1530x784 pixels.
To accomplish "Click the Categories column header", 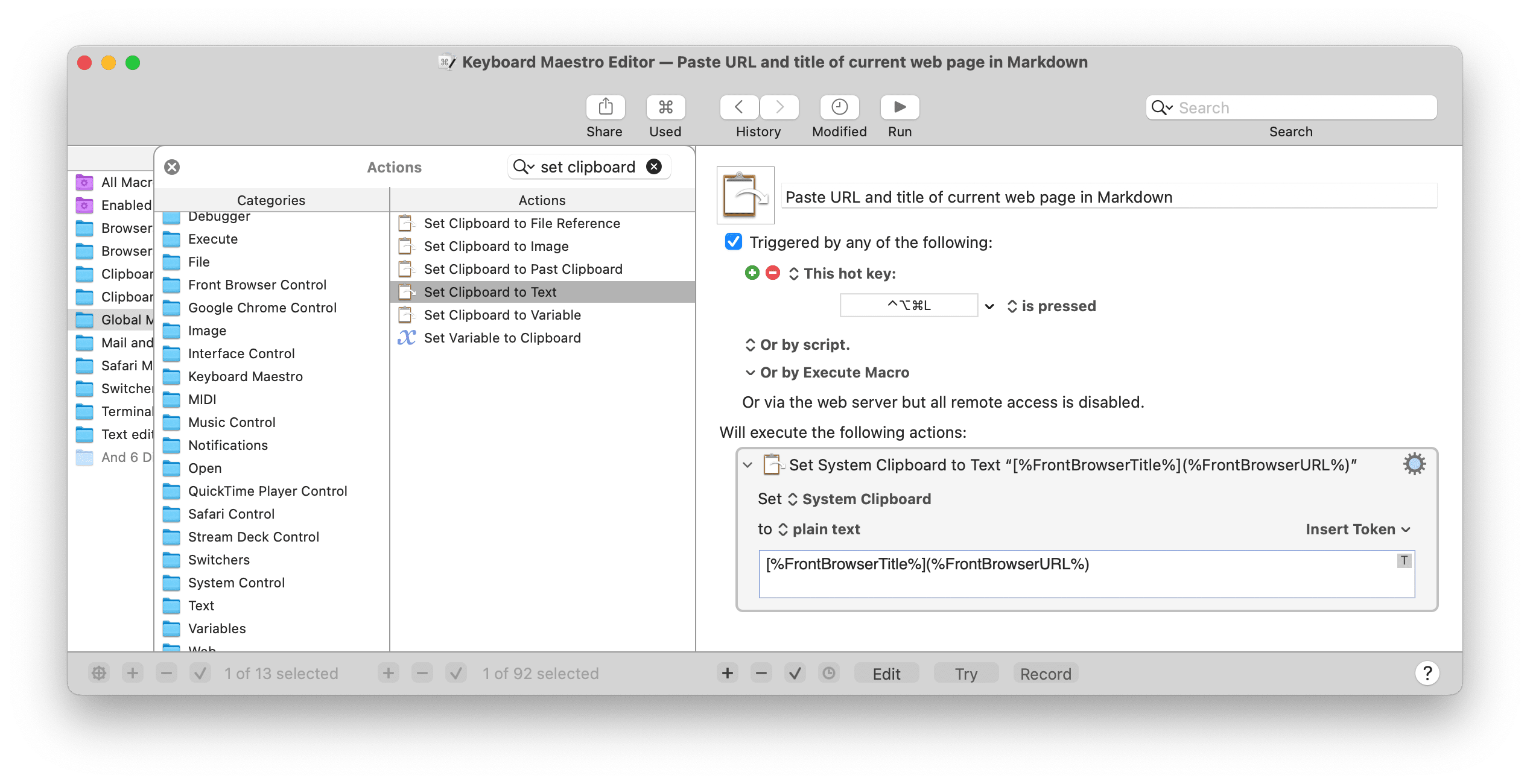I will [271, 200].
